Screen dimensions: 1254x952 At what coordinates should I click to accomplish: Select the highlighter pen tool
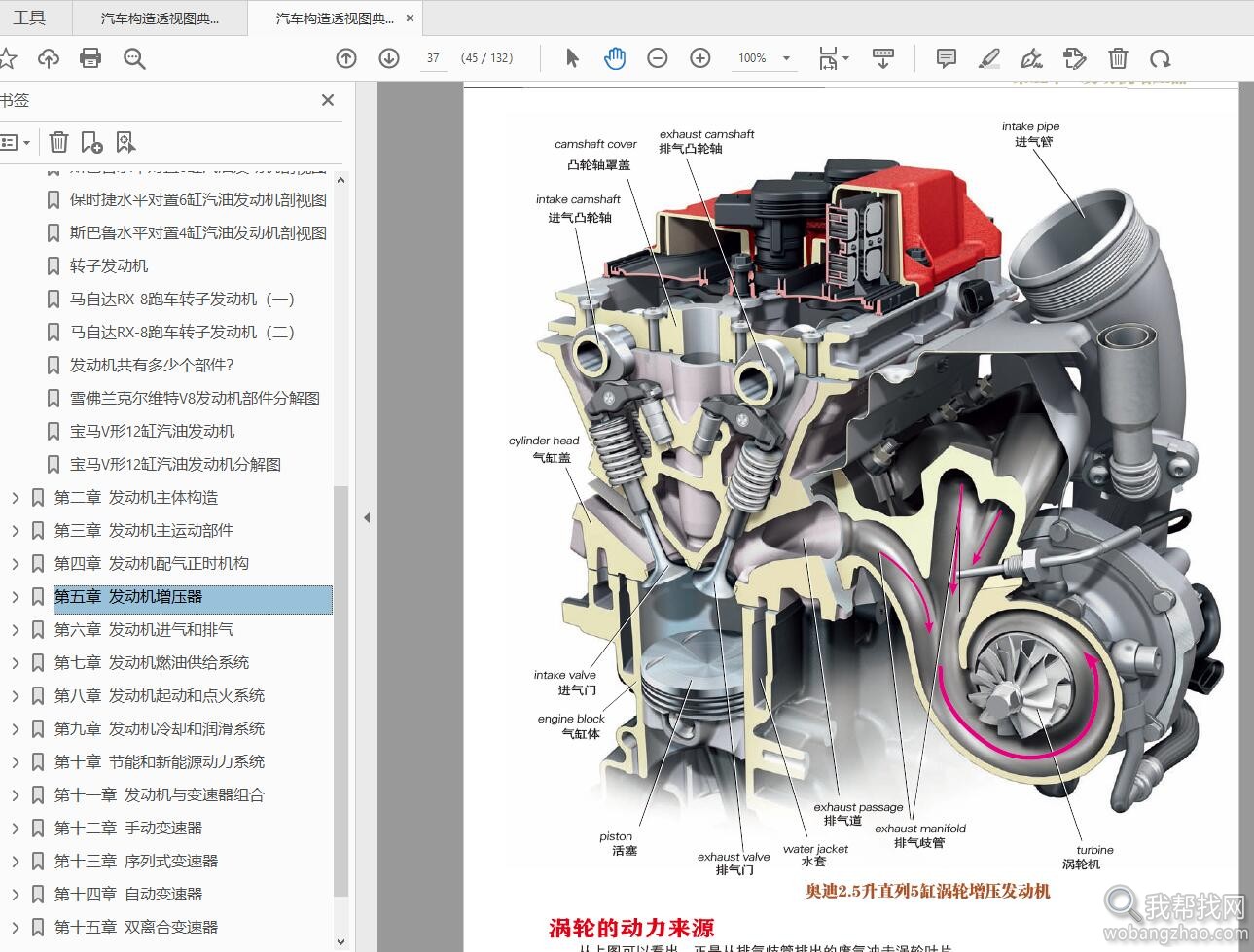click(x=988, y=58)
